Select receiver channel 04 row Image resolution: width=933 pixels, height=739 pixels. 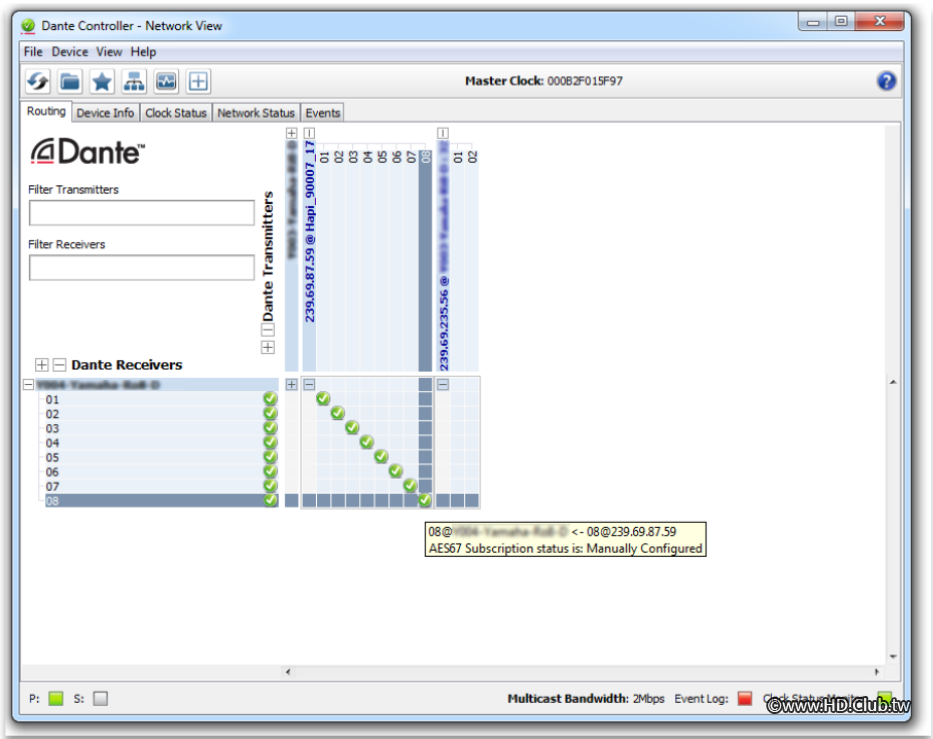[x=161, y=443]
